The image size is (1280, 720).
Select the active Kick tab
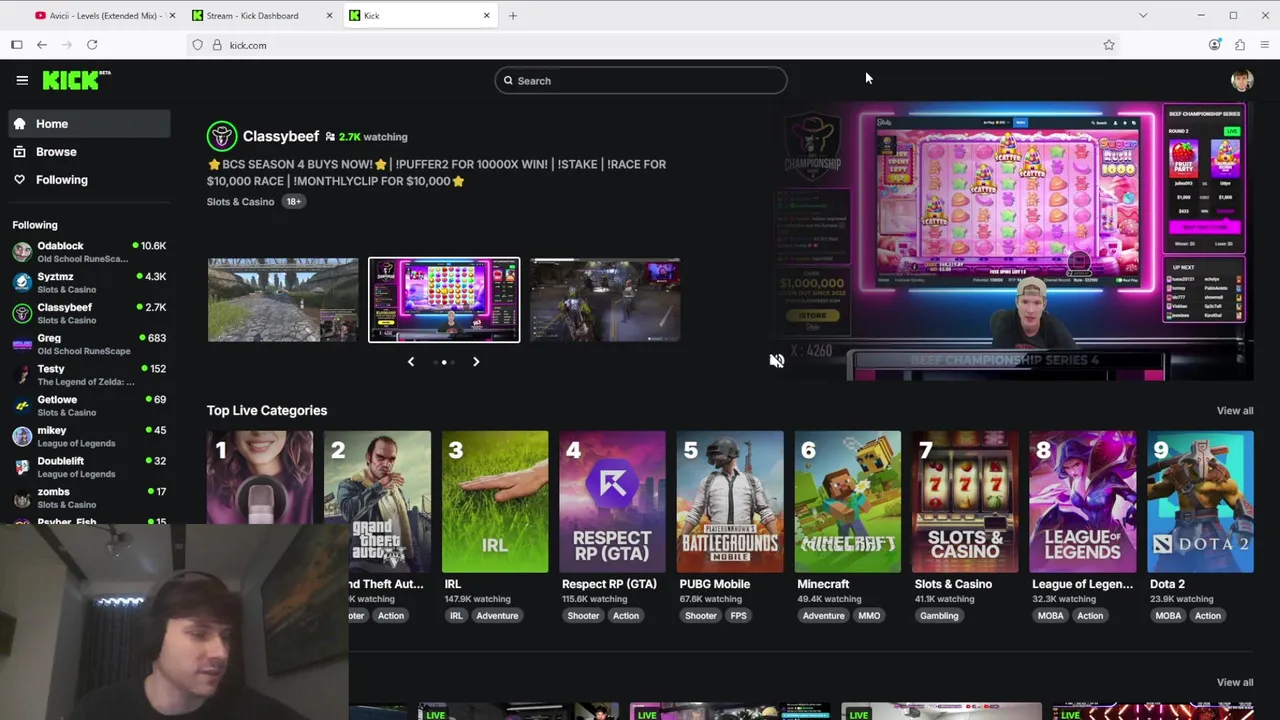[x=420, y=16]
